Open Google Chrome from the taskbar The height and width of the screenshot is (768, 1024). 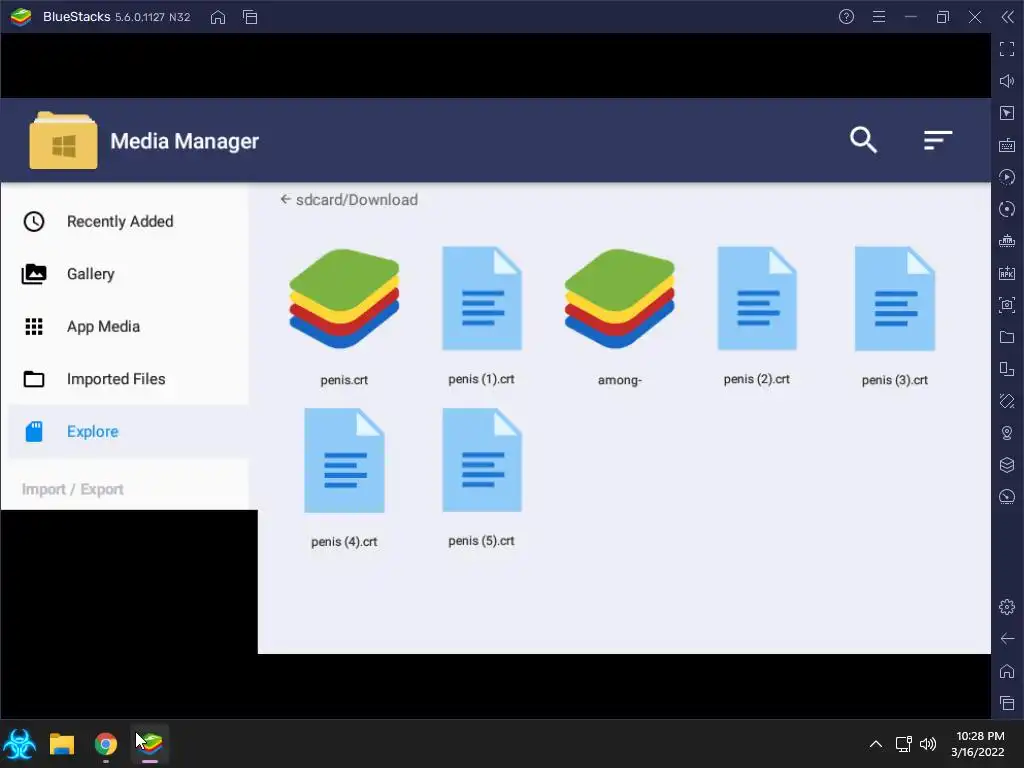point(106,744)
